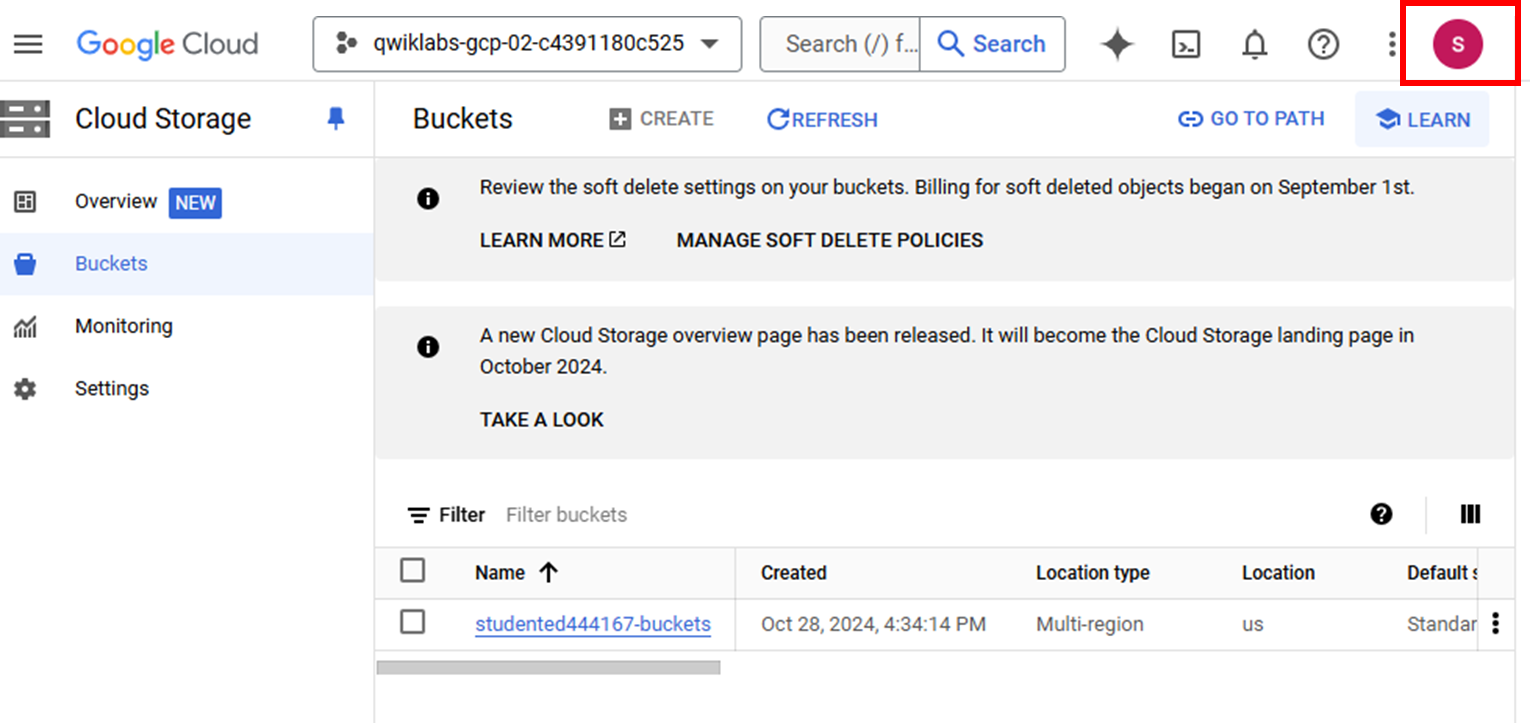Viewport: 1530px width, 723px height.
Task: Click the Monitoring chart icon in sidebar
Action: [x=25, y=327]
